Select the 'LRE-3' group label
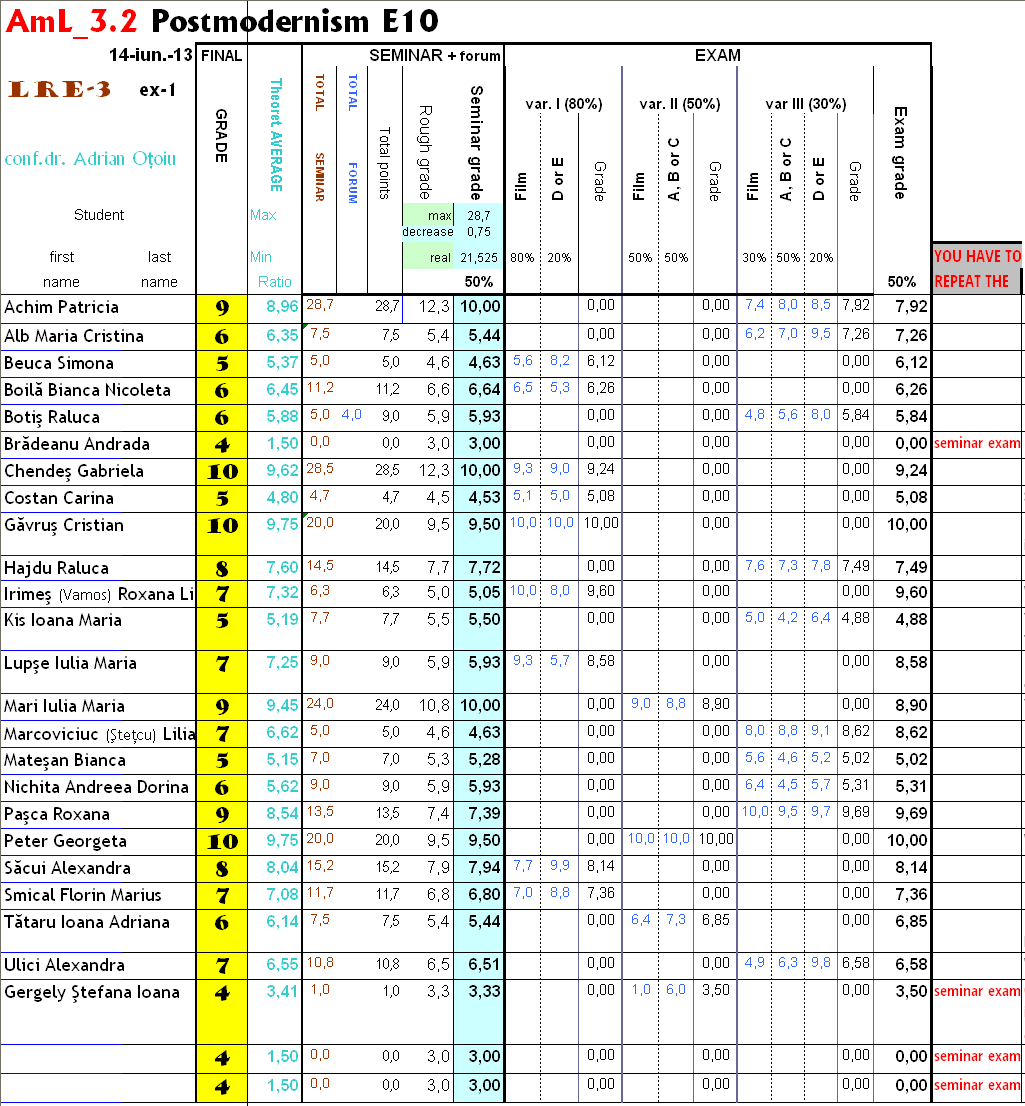The height and width of the screenshot is (1106, 1025). tap(60, 90)
